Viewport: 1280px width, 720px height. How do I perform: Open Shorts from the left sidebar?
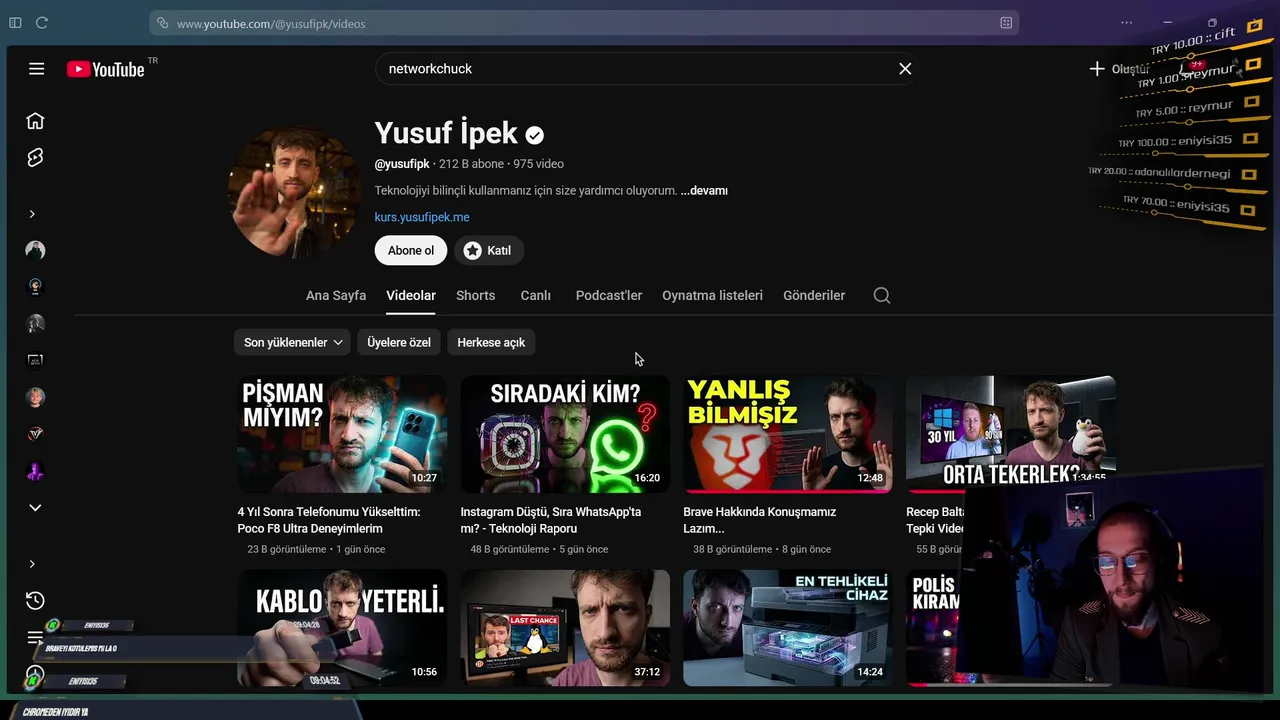(35, 158)
